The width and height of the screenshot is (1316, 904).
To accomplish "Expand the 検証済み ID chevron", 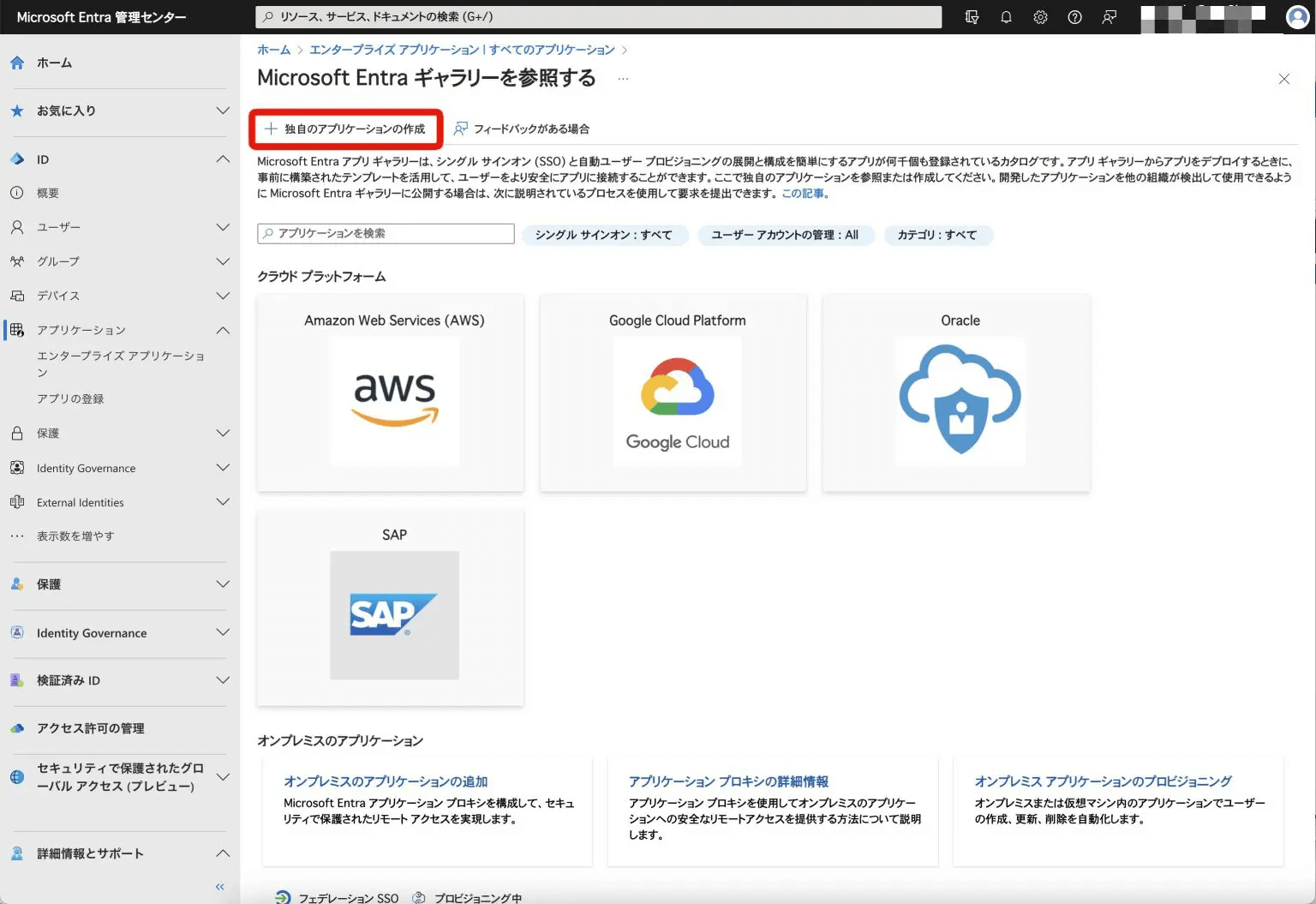I will 223,680.
